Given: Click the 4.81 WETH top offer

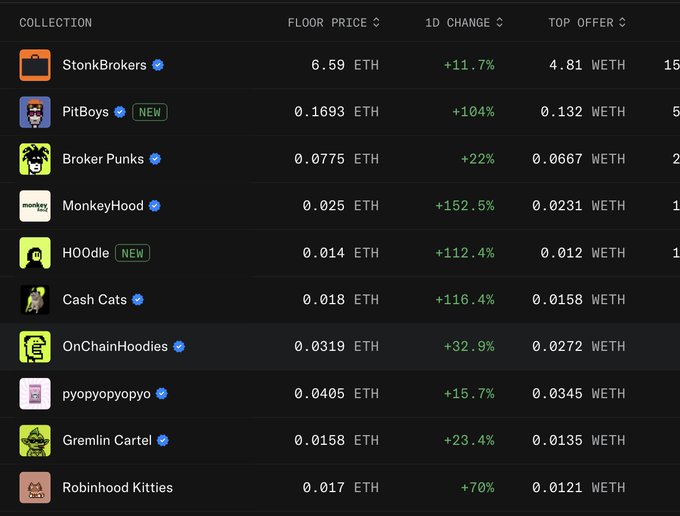Looking at the screenshot, I should click(x=588, y=65).
